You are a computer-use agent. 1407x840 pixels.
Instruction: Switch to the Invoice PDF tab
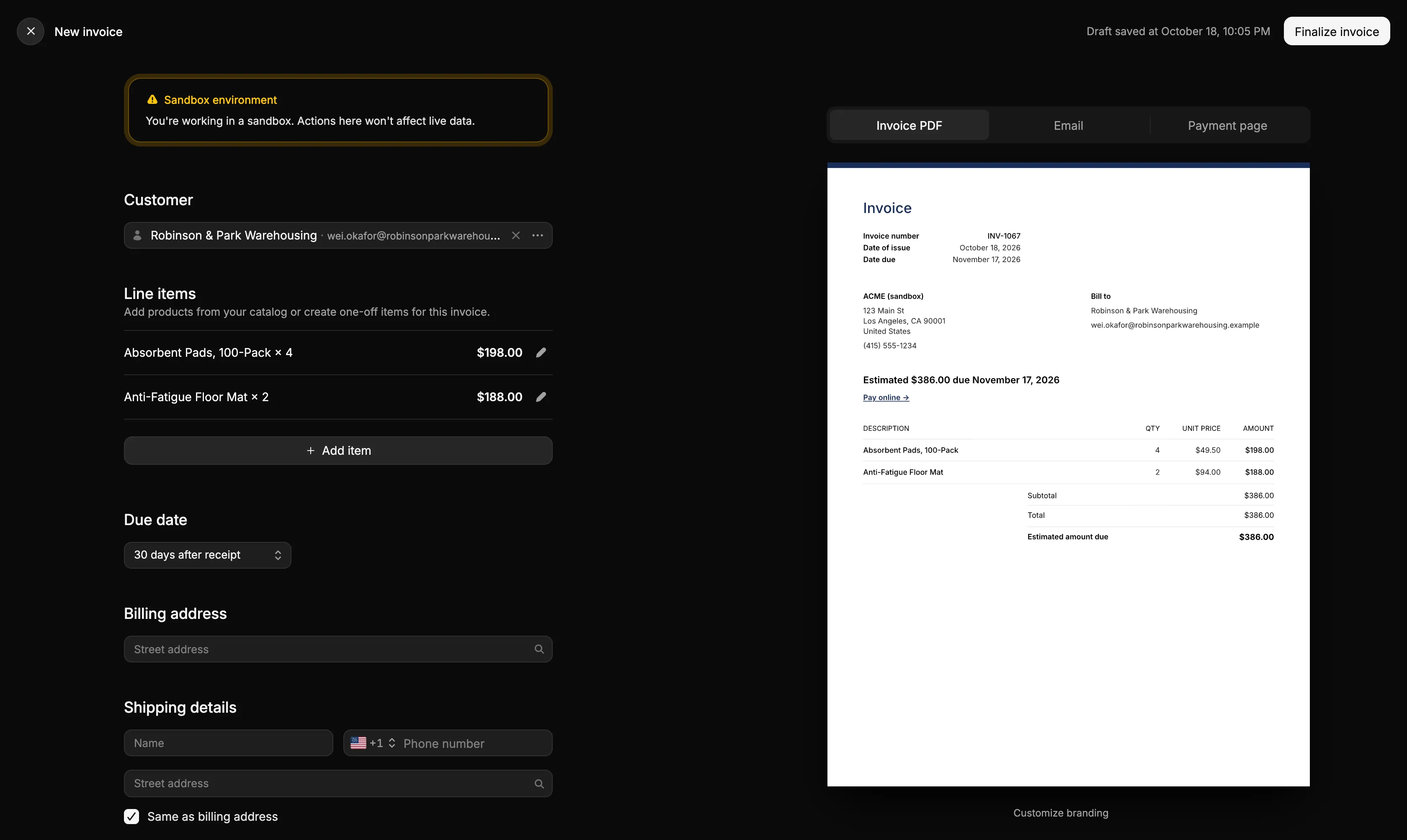pos(909,125)
